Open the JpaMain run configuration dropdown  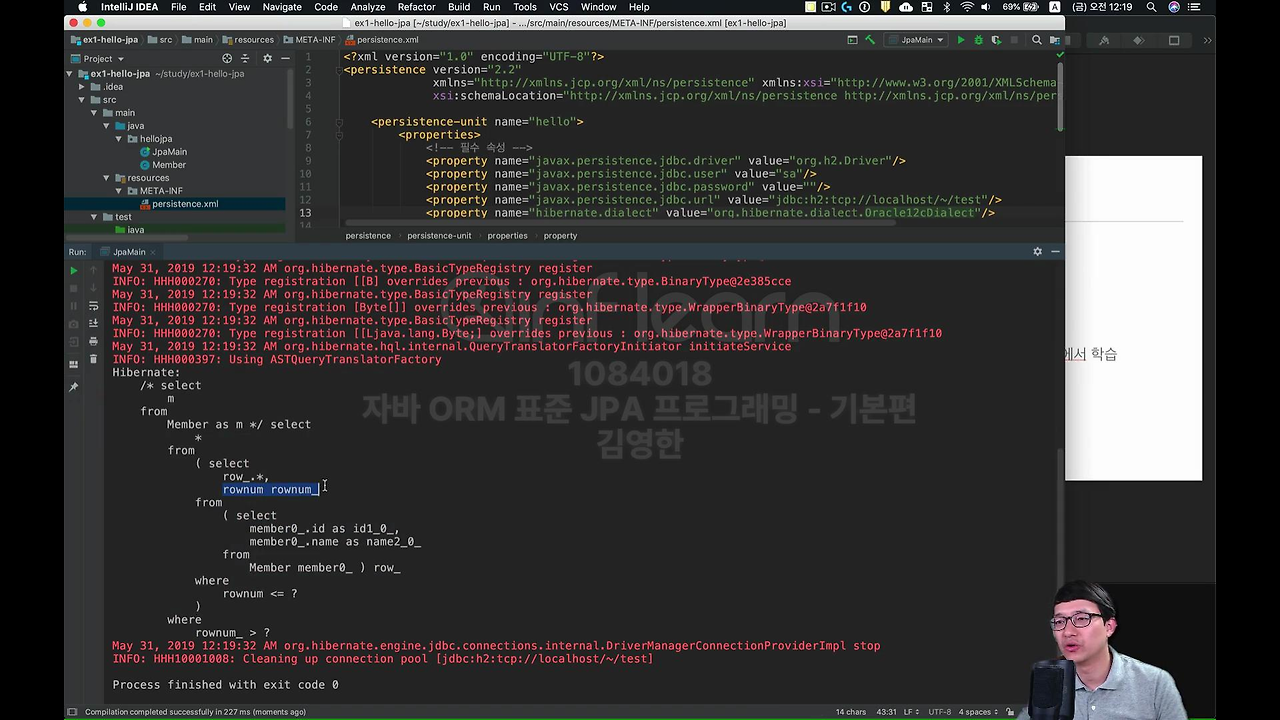(x=917, y=40)
